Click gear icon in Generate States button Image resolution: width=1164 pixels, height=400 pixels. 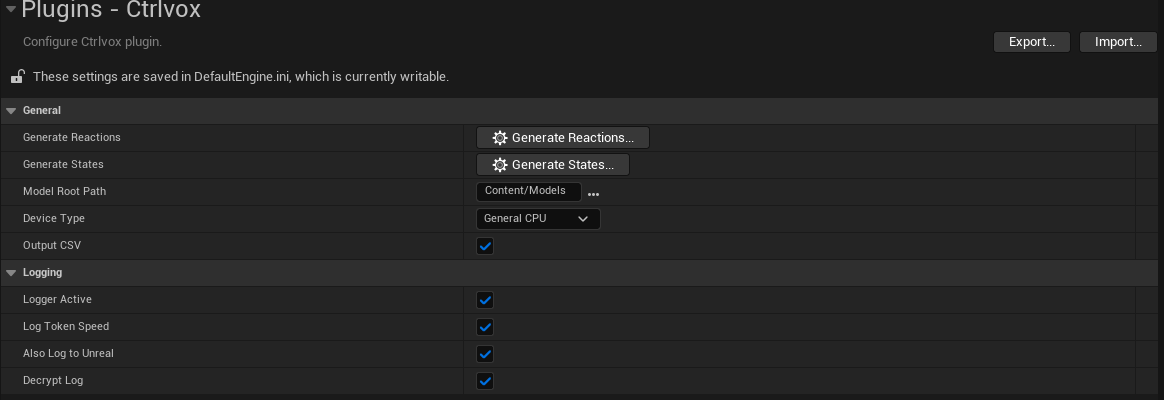pos(500,165)
